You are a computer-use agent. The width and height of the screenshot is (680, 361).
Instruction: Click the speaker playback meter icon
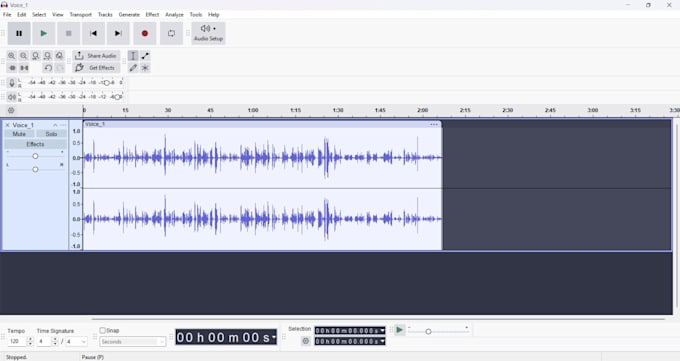tap(12, 97)
